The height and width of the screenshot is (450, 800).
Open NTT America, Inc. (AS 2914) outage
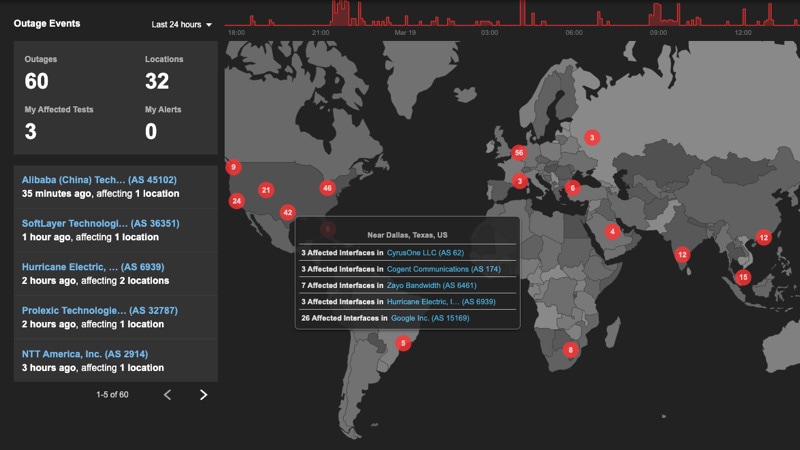click(85, 354)
